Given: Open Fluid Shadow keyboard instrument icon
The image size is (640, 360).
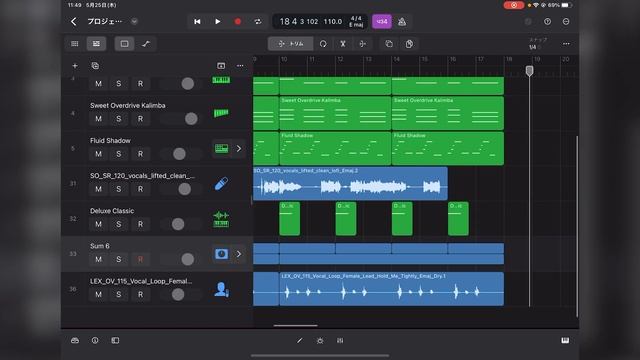Looking at the screenshot, I should tap(221, 149).
